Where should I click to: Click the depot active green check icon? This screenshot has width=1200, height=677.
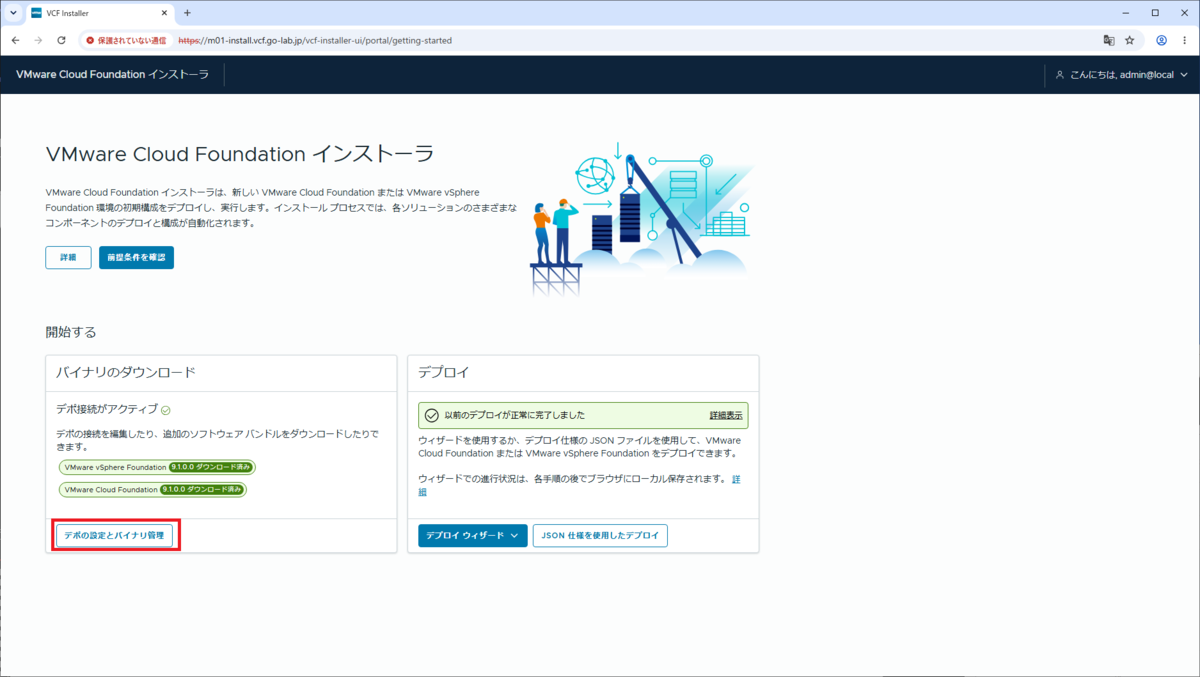tap(166, 410)
